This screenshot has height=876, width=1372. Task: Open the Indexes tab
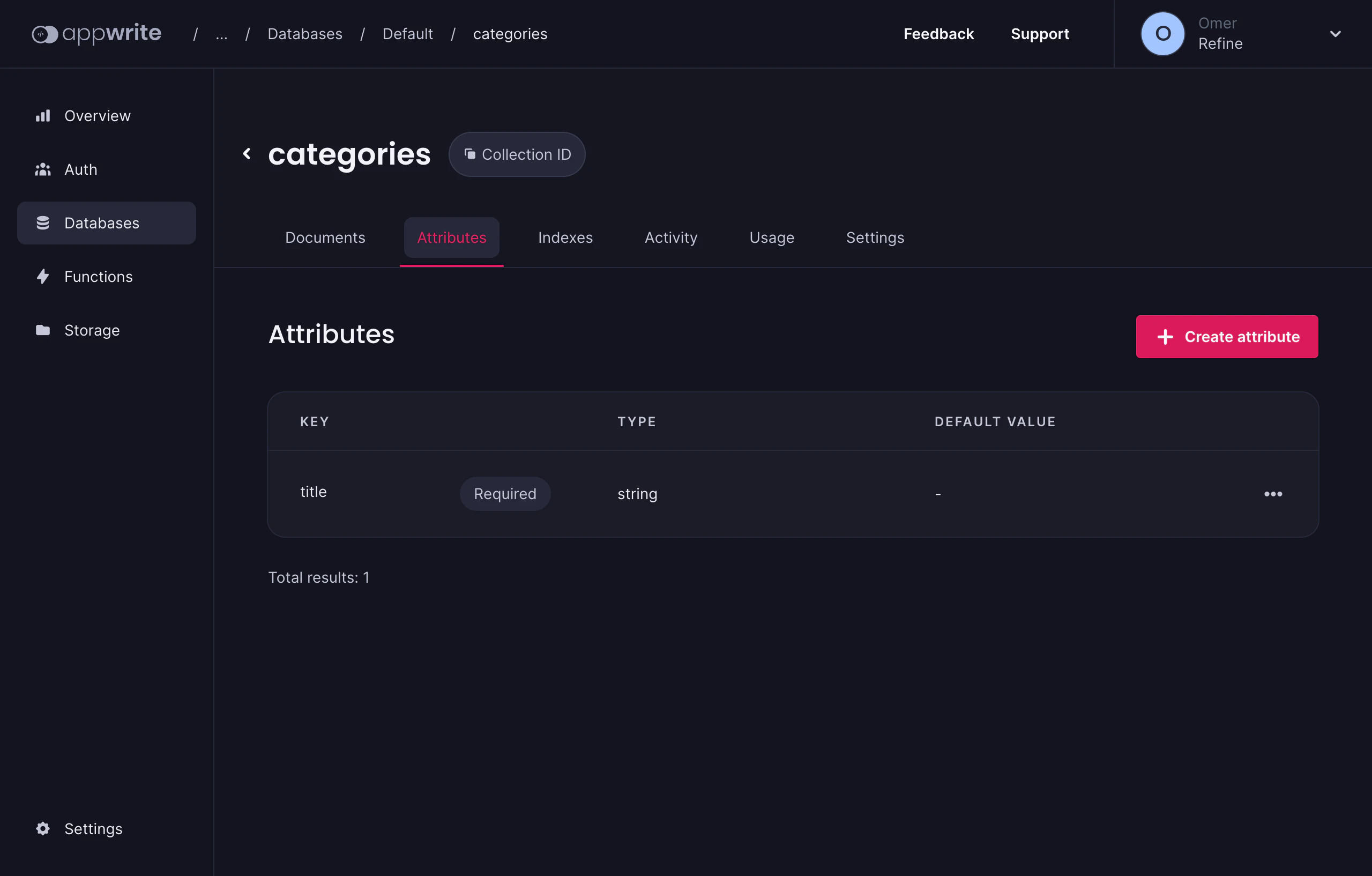tap(565, 237)
